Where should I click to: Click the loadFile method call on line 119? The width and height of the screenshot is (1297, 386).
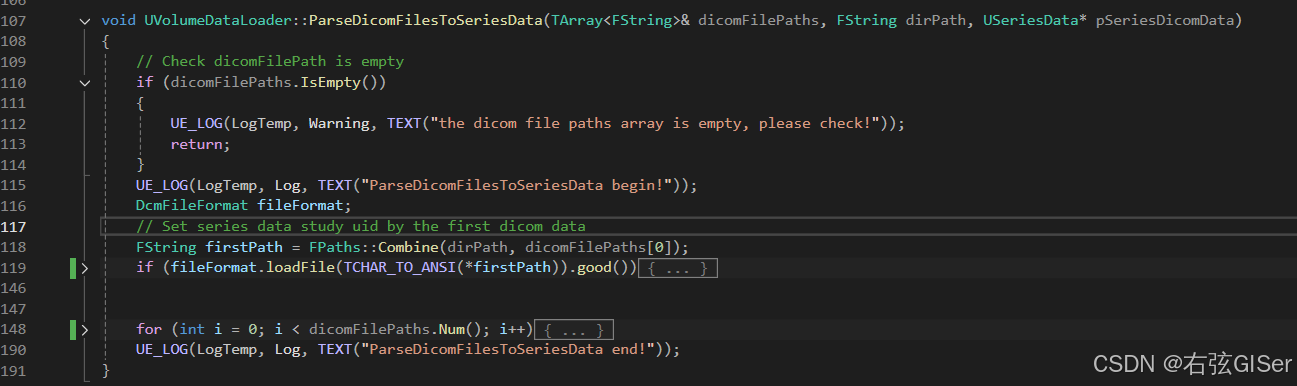tap(299, 268)
